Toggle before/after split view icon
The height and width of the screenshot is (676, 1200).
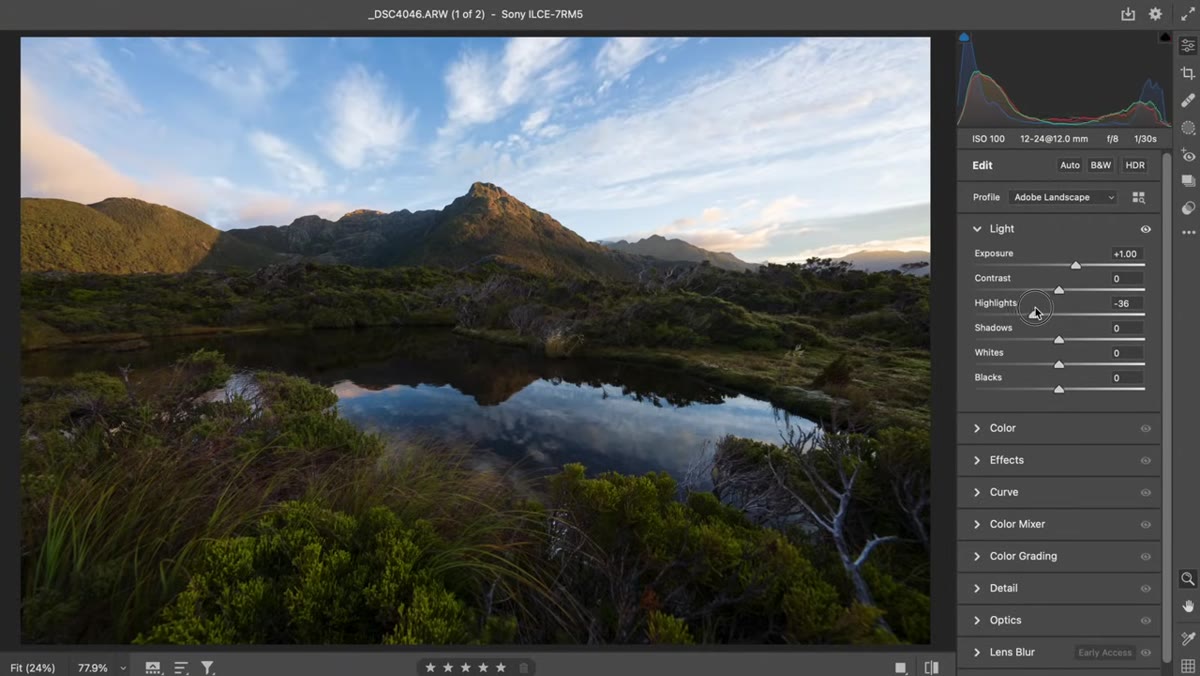coord(932,667)
